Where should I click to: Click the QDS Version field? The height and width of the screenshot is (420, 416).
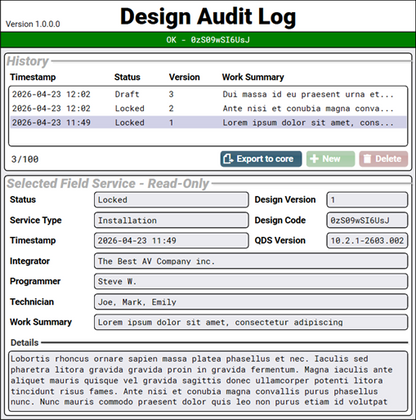coord(367,241)
